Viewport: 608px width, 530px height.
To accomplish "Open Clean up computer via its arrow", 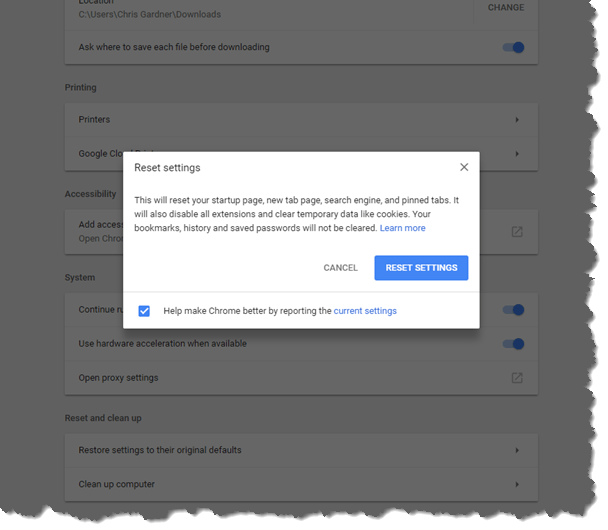I will coord(517,484).
